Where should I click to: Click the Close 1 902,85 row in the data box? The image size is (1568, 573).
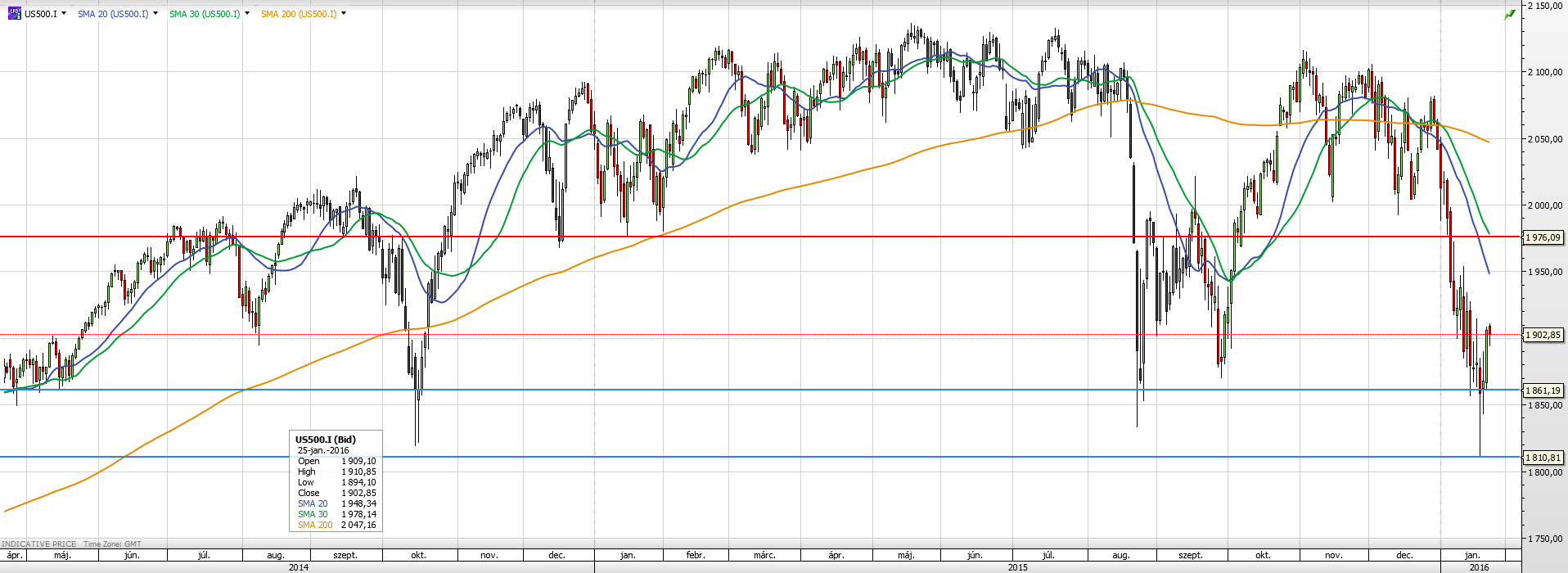pos(336,493)
